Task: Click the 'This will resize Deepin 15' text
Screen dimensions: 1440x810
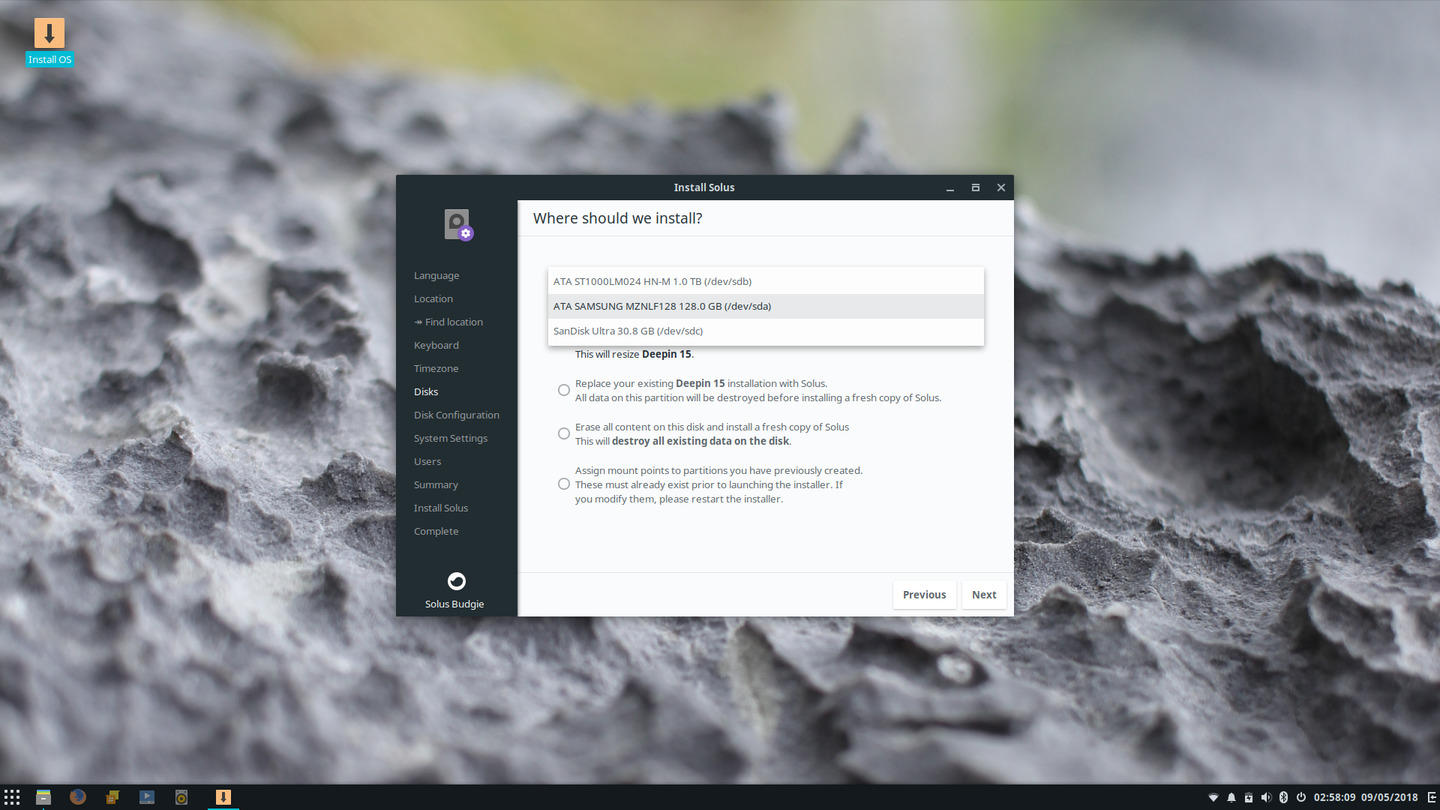Action: coord(634,354)
